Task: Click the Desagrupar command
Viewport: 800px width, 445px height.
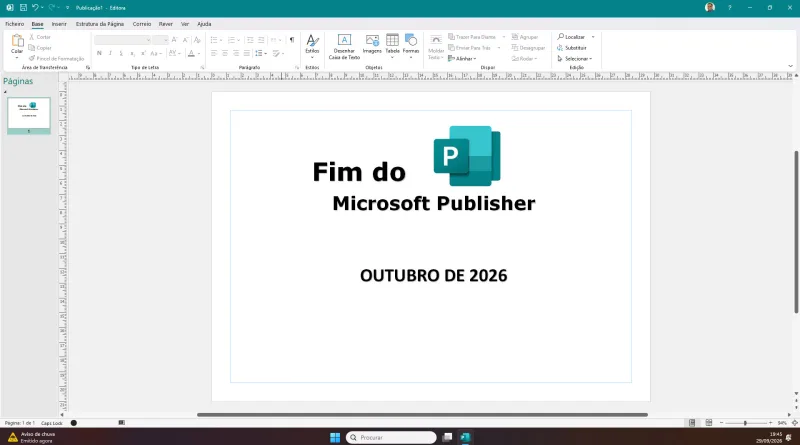Action: (529, 48)
